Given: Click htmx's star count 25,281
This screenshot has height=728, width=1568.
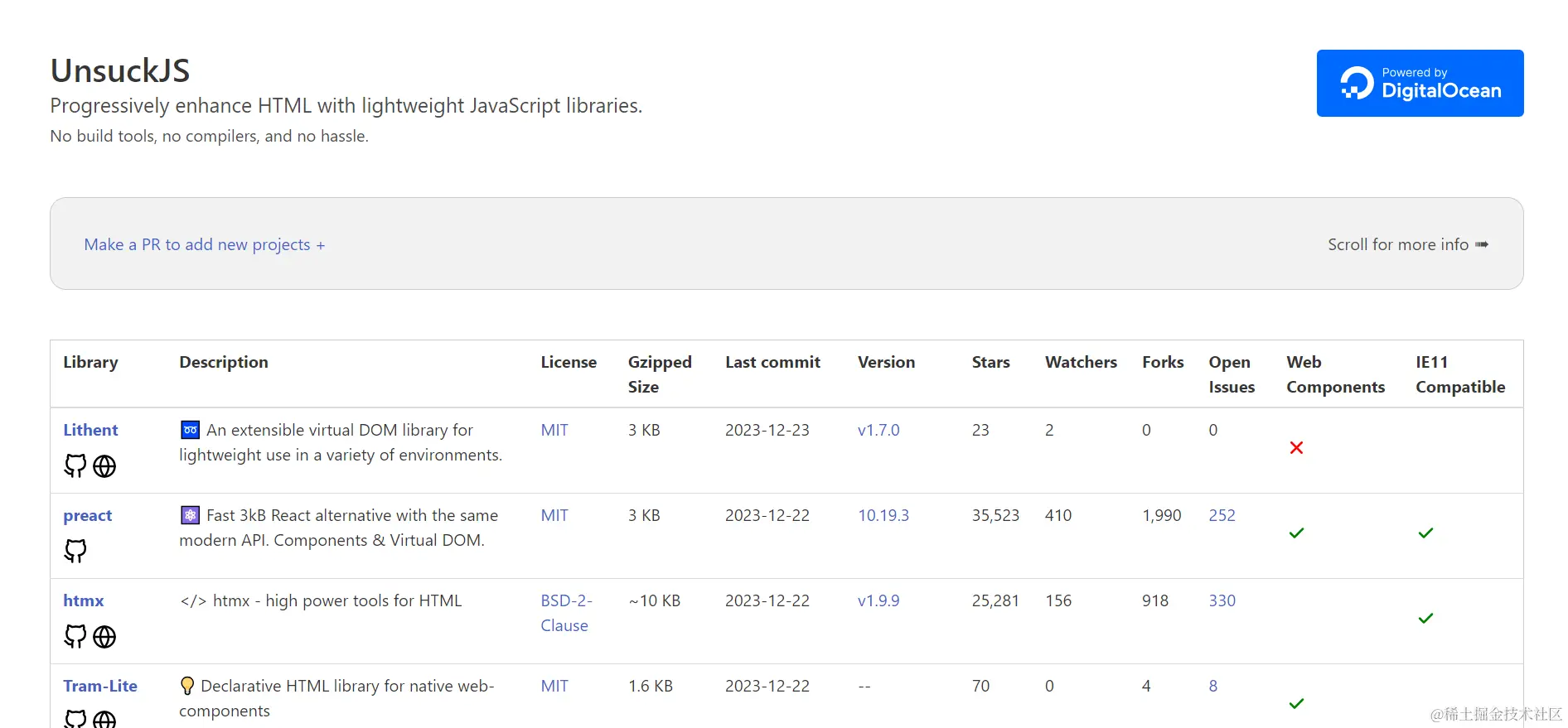Looking at the screenshot, I should [995, 600].
